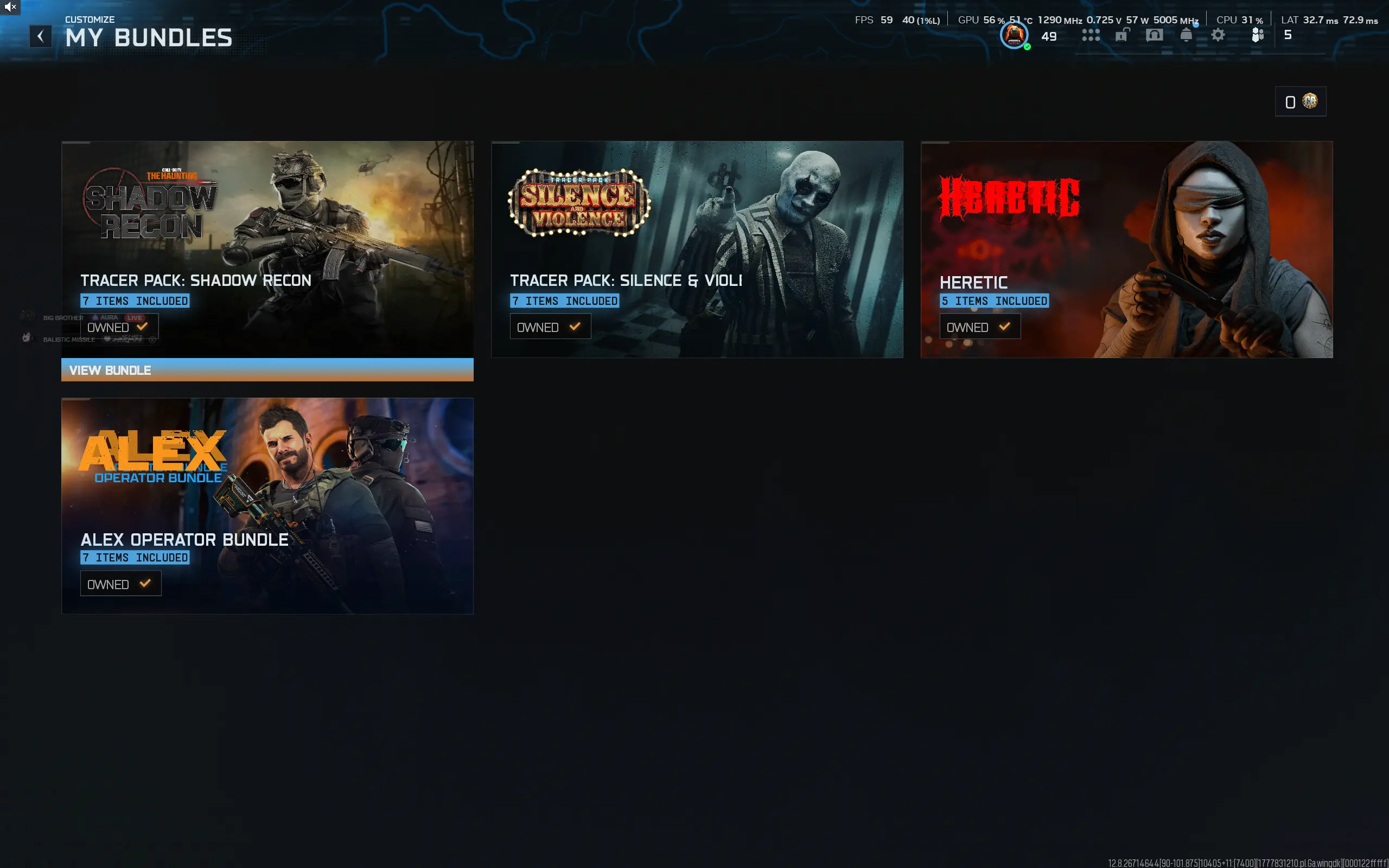This screenshot has height=868, width=1389.
Task: Go back using the header arrow button
Action: [x=41, y=37]
